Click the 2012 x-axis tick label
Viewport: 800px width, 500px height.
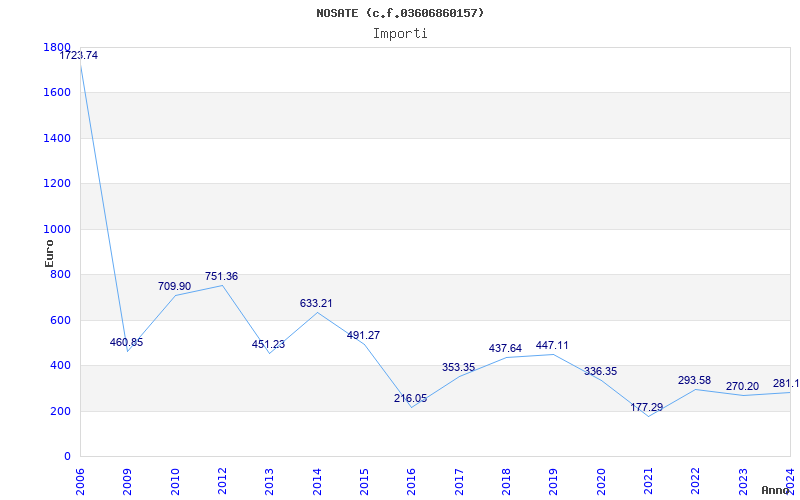(x=222, y=482)
